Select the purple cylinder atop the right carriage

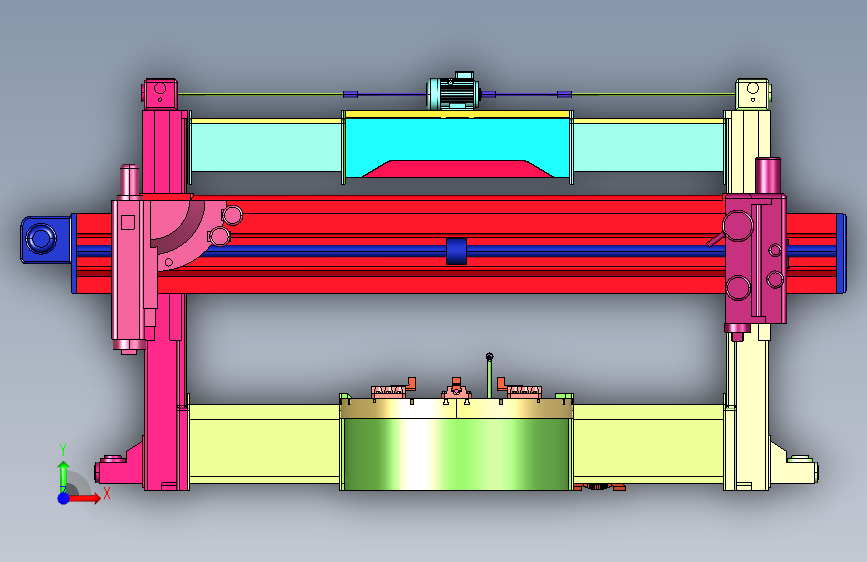(x=768, y=175)
